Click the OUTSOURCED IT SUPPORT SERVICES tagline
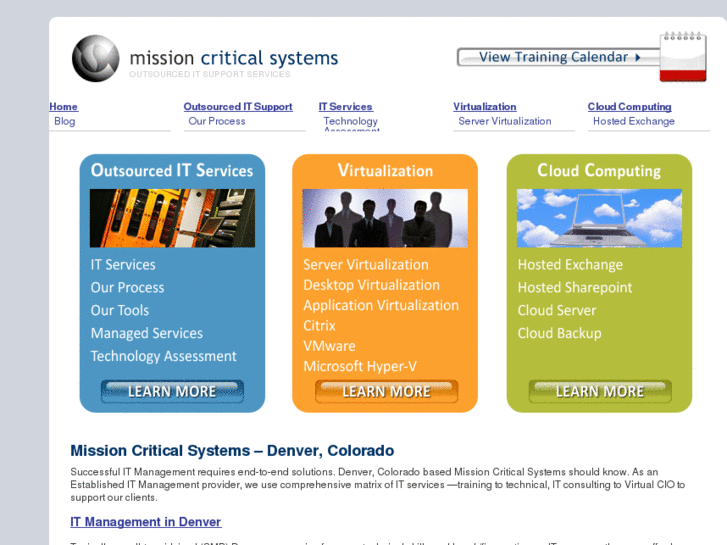This screenshot has height=545, width=727. (210, 74)
